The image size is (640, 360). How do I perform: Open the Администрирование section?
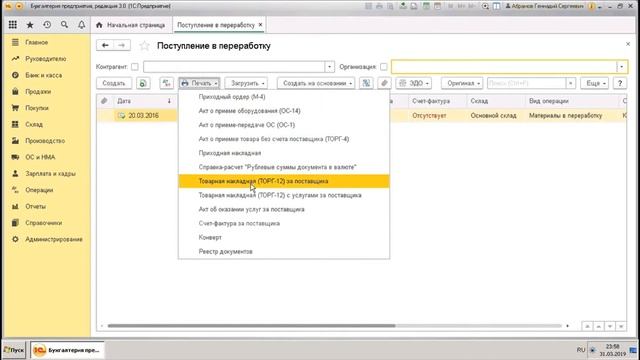[x=53, y=239]
